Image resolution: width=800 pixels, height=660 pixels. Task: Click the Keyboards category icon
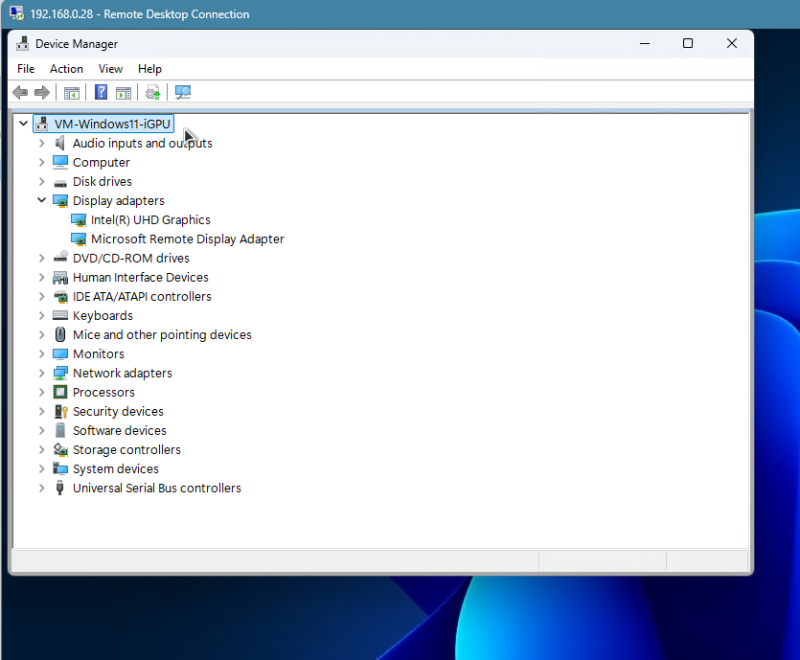pyautogui.click(x=60, y=316)
